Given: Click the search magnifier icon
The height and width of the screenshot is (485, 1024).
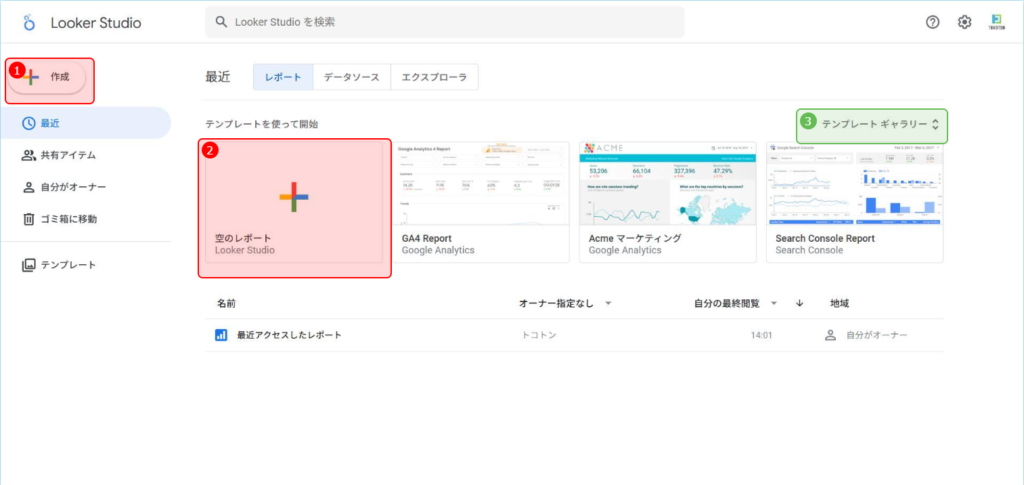Looking at the screenshot, I should (x=222, y=22).
